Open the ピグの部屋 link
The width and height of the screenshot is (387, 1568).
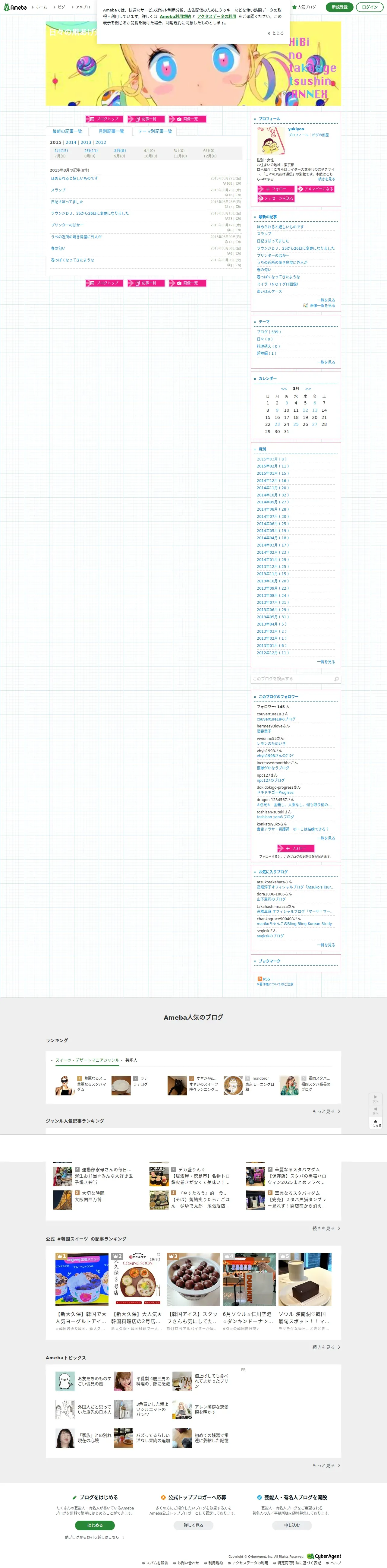pyautogui.click(x=320, y=135)
